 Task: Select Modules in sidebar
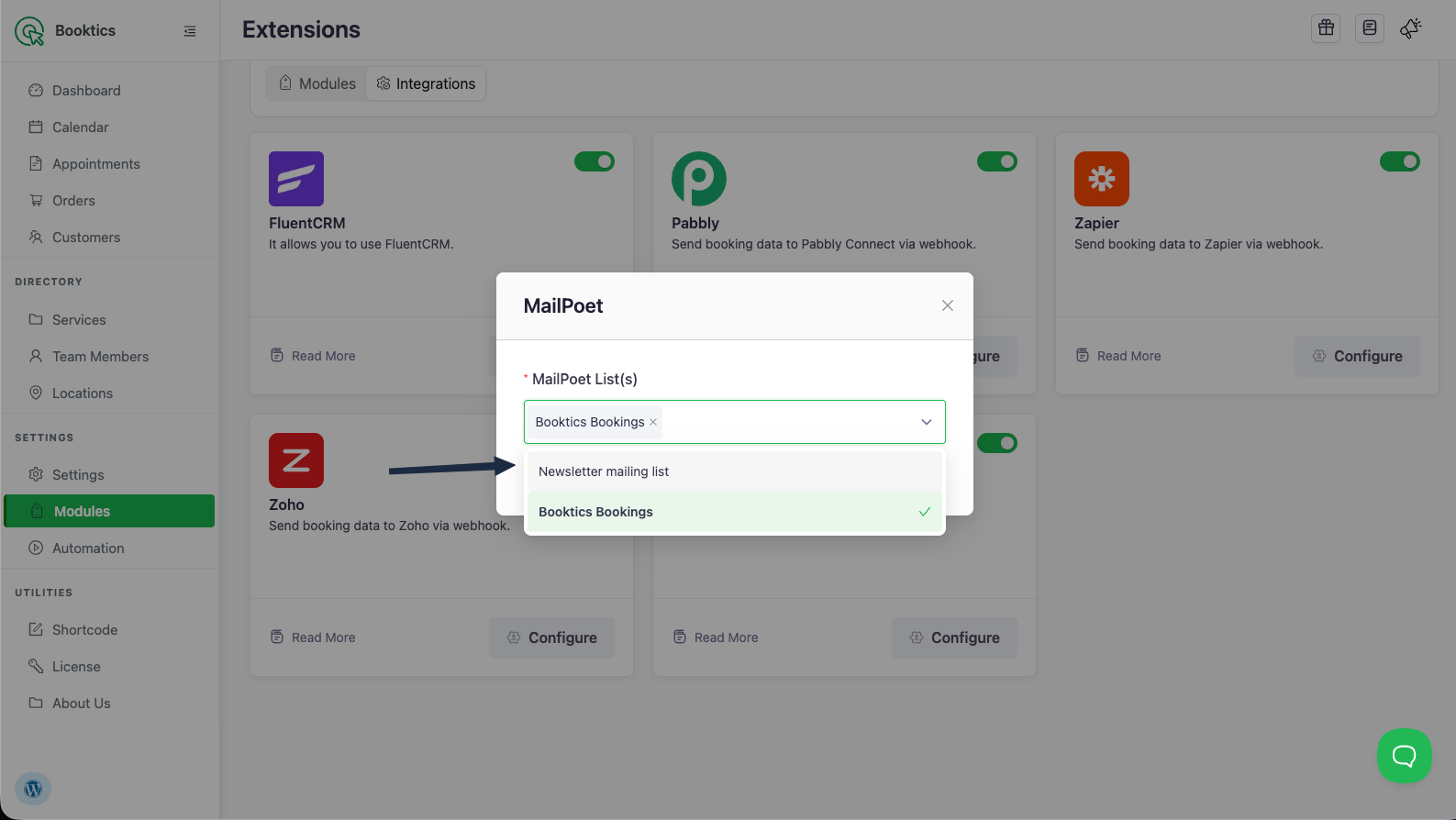coord(109,511)
